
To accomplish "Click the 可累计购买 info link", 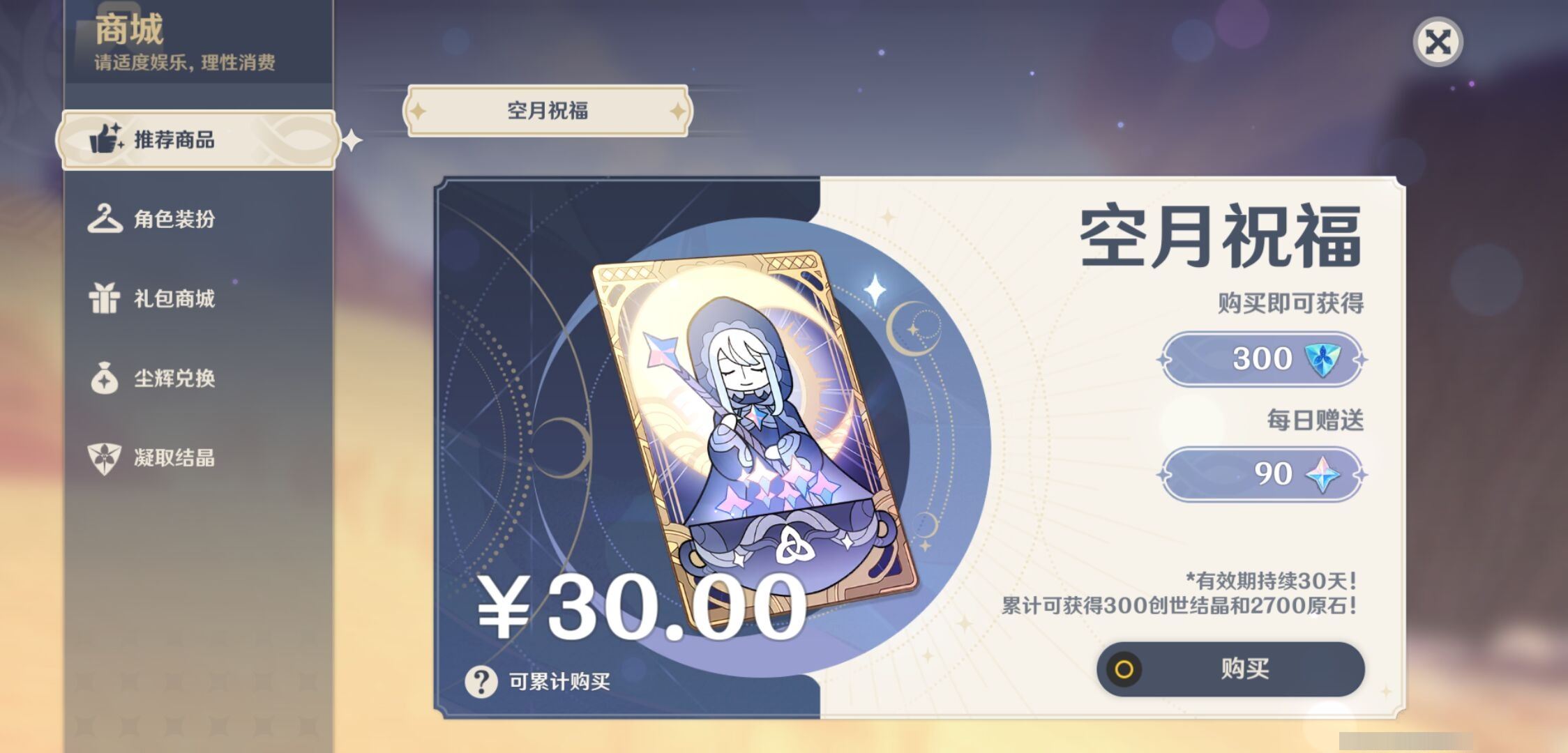I will (559, 681).
